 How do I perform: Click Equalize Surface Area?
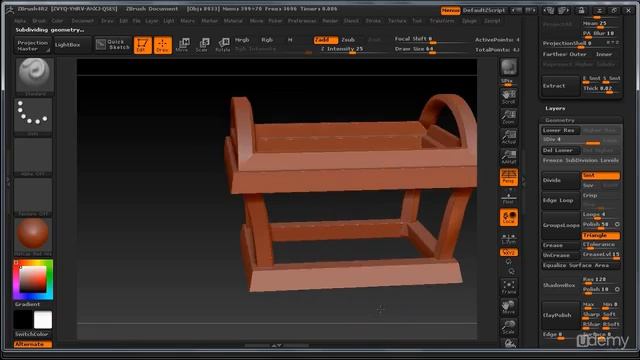coord(580,266)
